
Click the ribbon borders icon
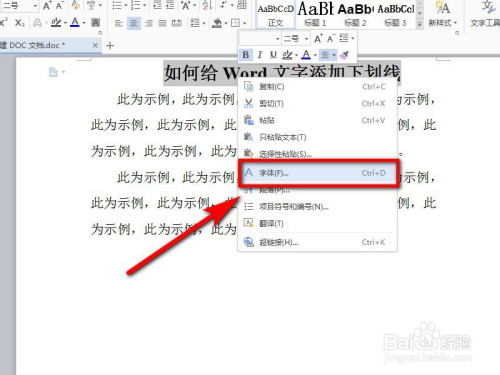point(235,23)
